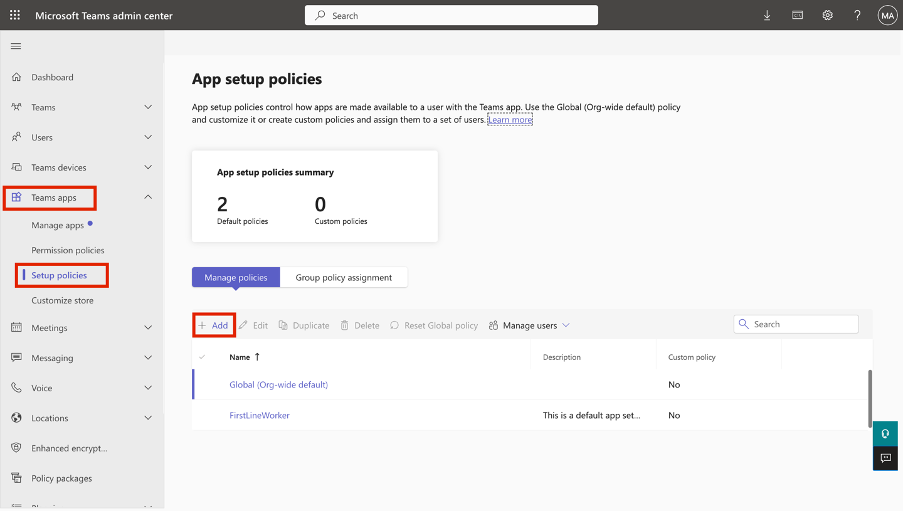Open the teal help headset button

pyautogui.click(x=886, y=434)
